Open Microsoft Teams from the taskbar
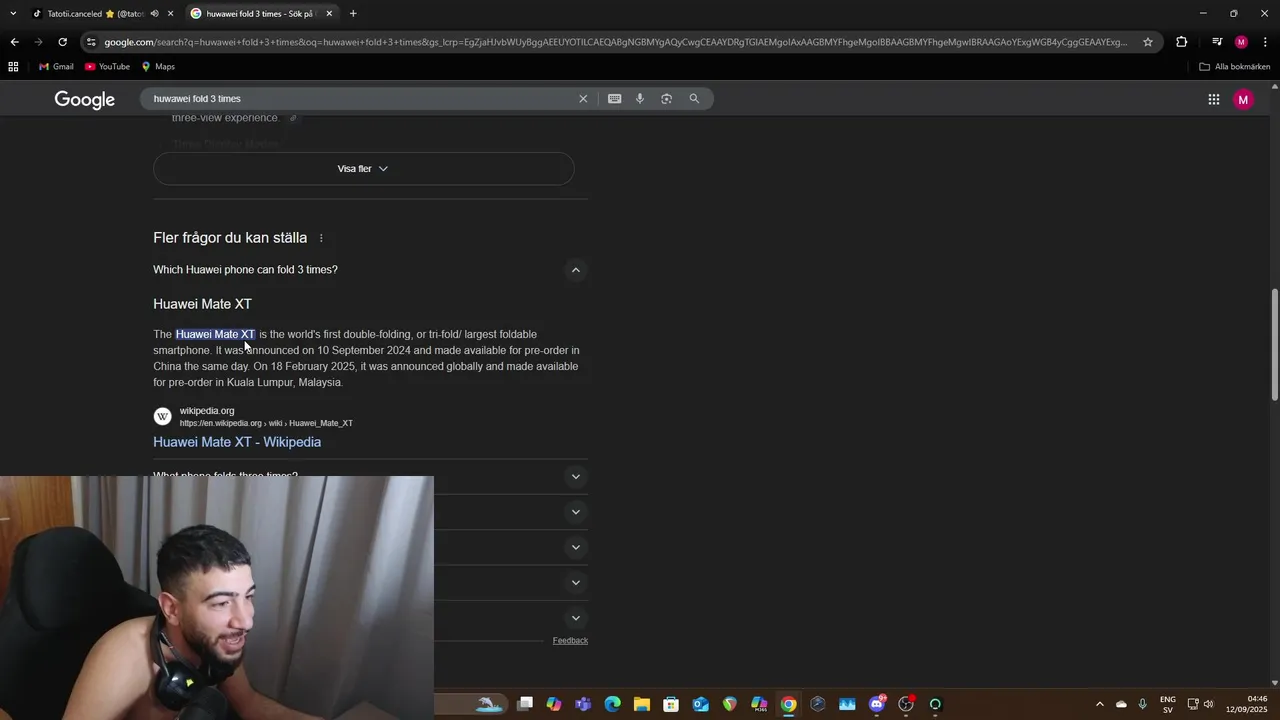1280x720 pixels. 583,704
